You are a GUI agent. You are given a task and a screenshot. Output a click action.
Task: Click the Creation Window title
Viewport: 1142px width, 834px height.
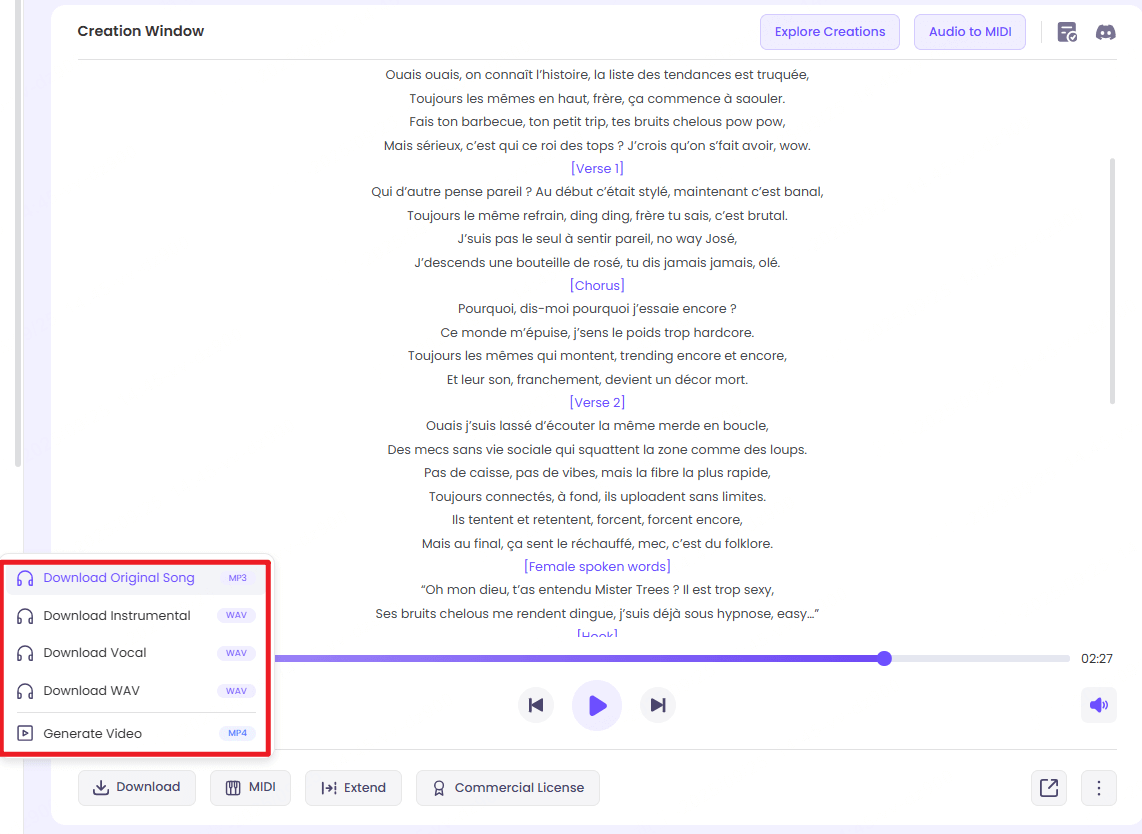click(141, 31)
